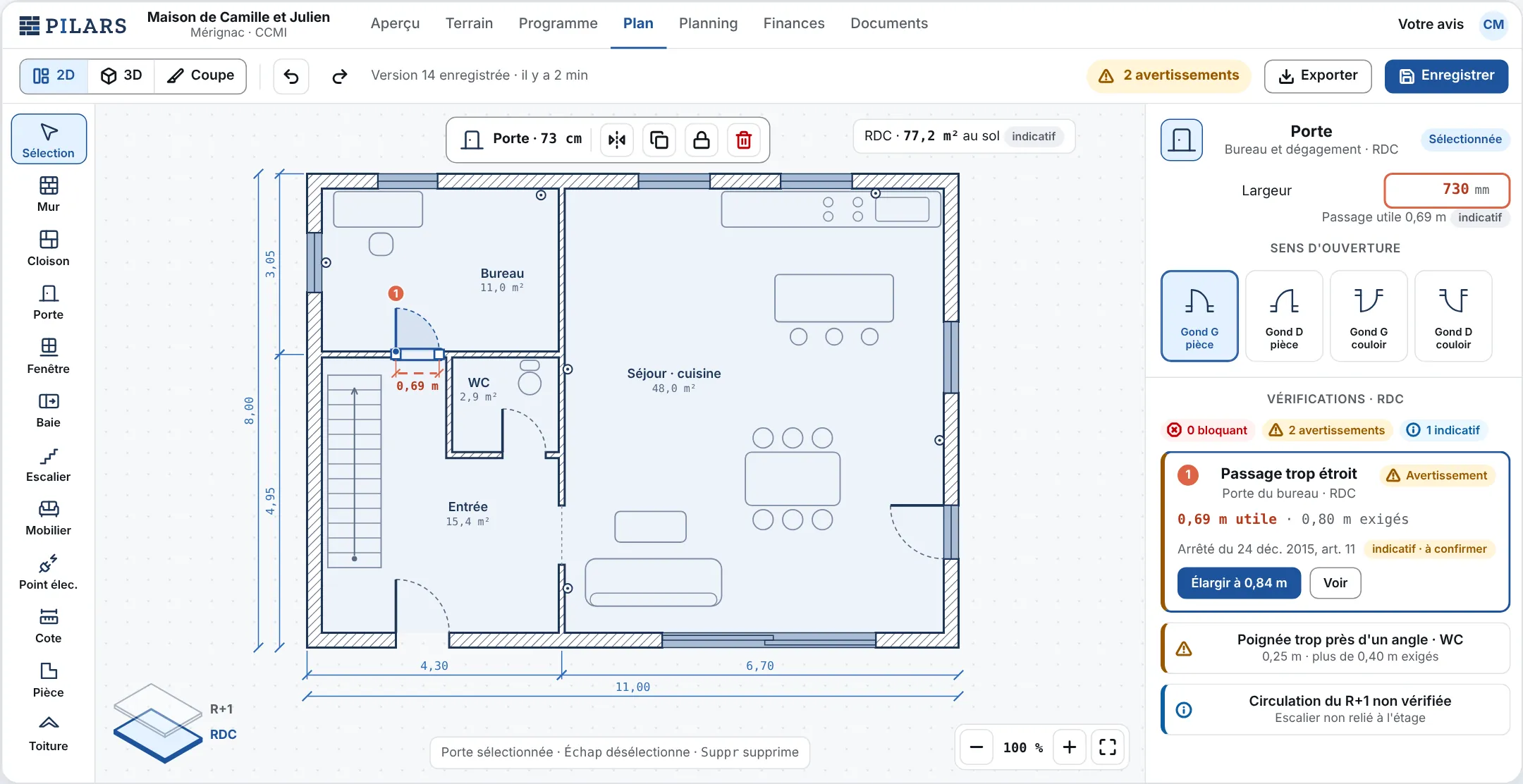
Task: Click the Exporter button
Action: coord(1318,76)
